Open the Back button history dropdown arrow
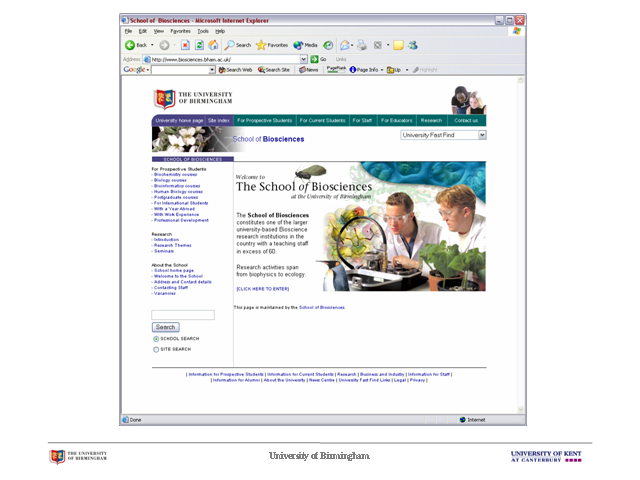 [152, 45]
